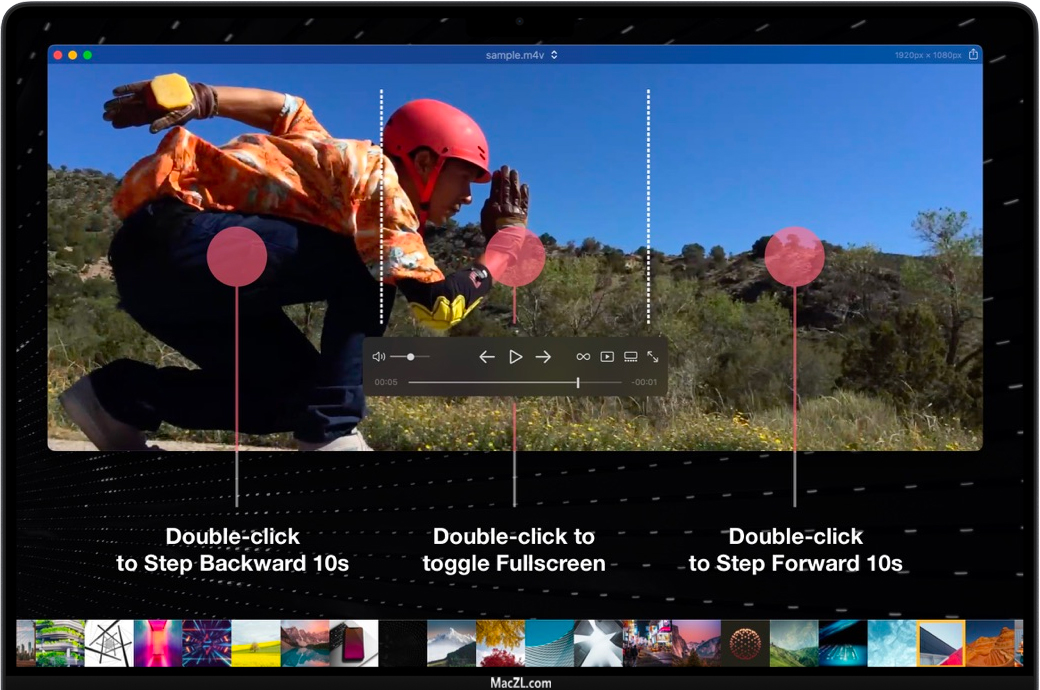Step backward with the left arrow
Image resolution: width=1040 pixels, height=690 pixels.
click(487, 357)
